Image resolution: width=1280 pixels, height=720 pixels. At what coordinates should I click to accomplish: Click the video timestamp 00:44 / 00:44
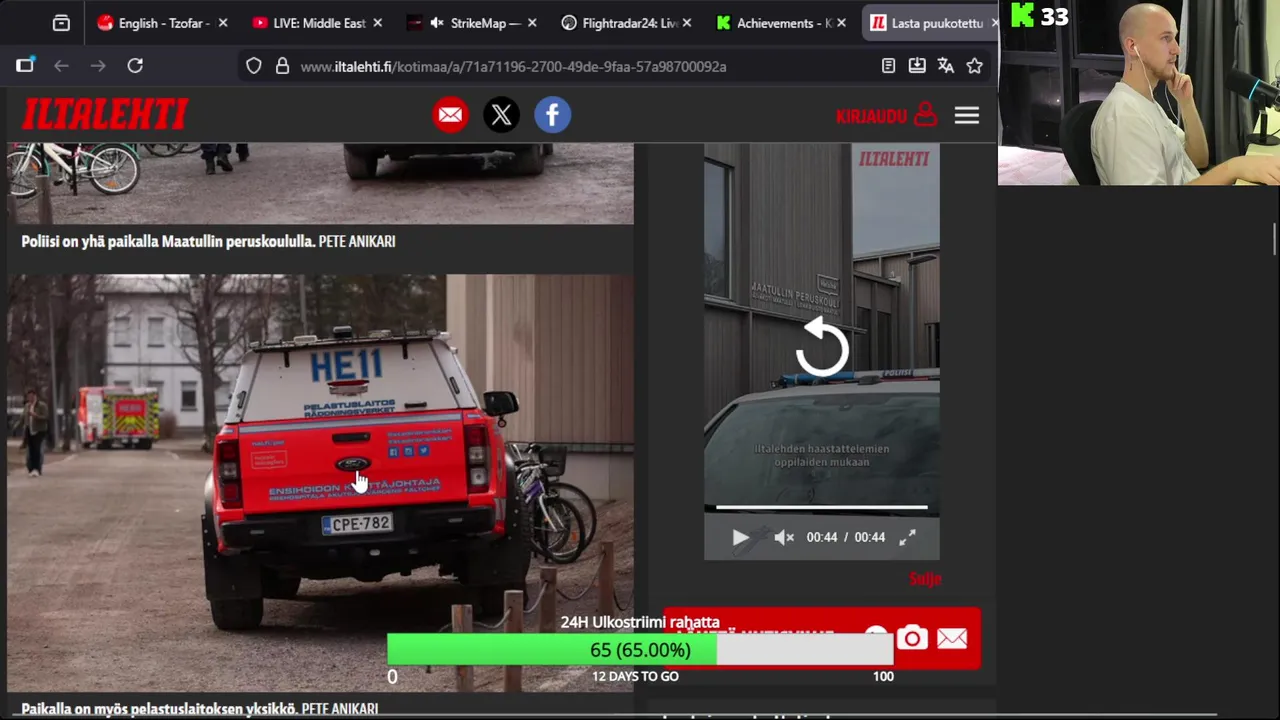846,537
